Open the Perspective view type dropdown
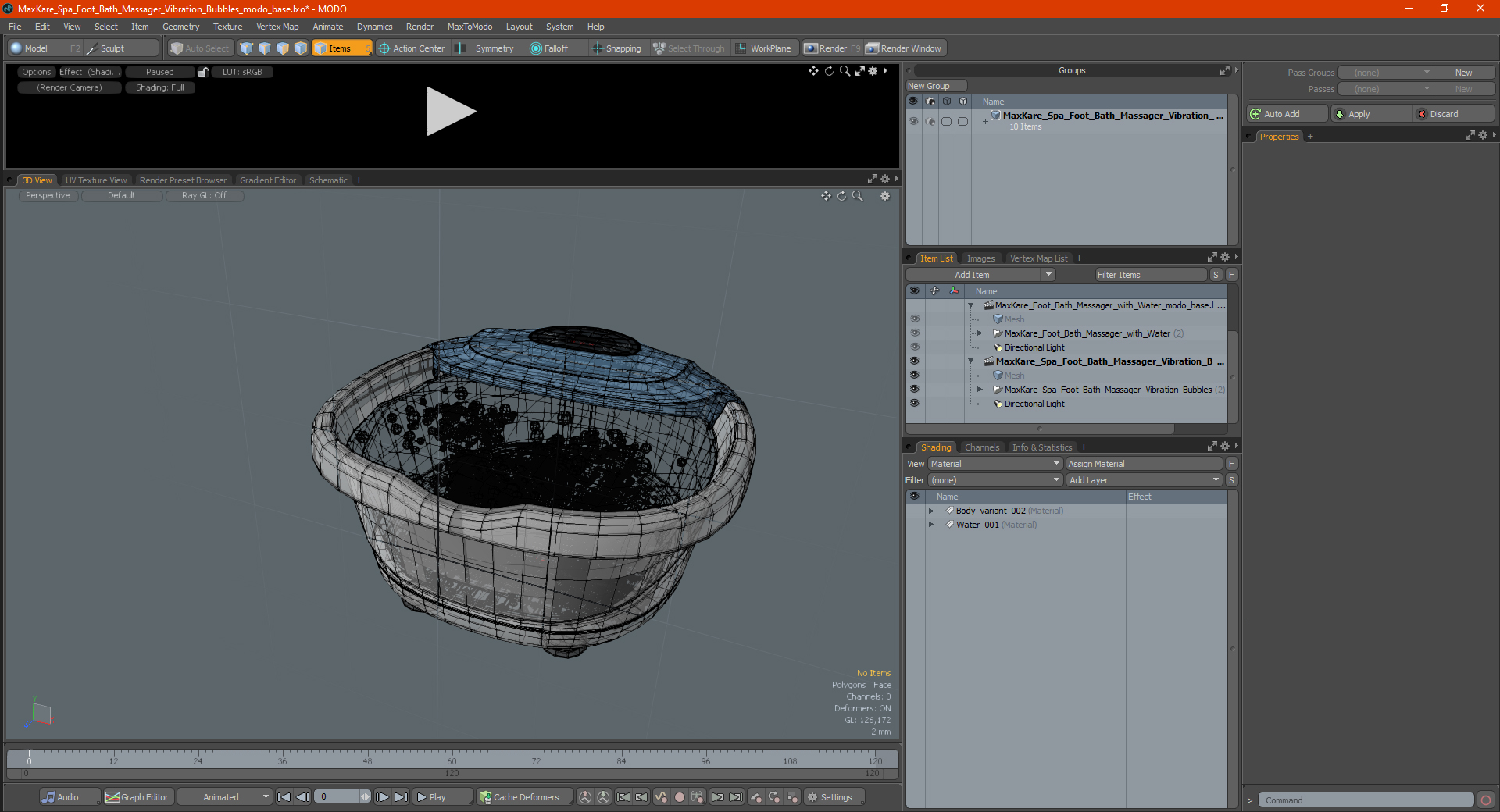Viewport: 1500px width, 812px height. (48, 196)
